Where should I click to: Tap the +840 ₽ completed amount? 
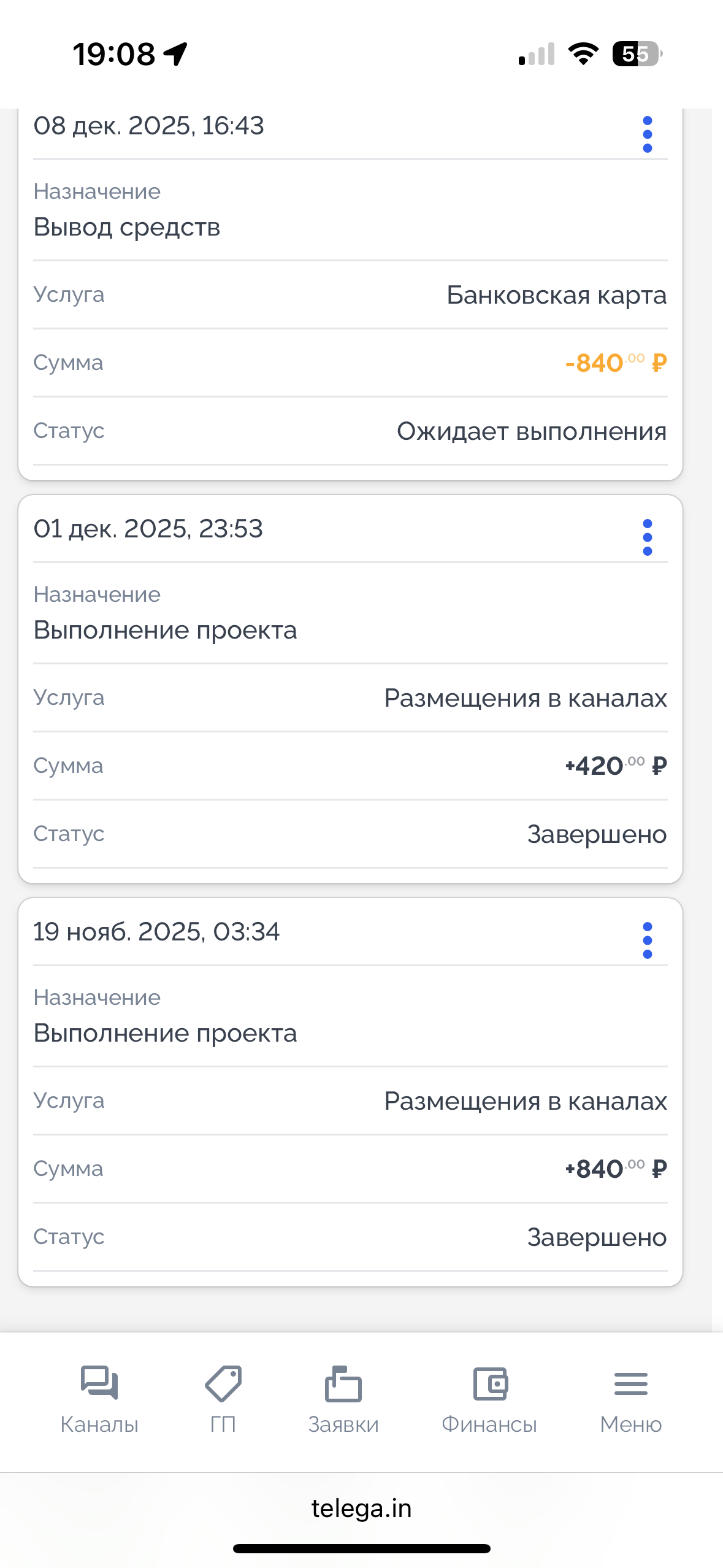pos(615,1169)
